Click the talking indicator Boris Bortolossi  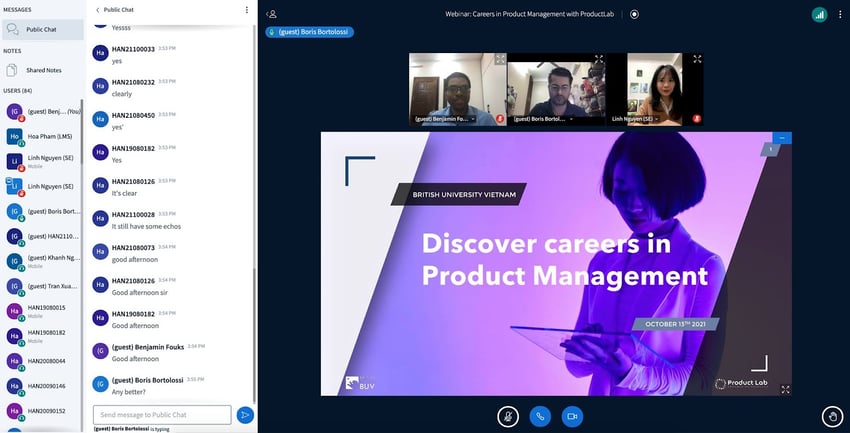click(x=310, y=32)
